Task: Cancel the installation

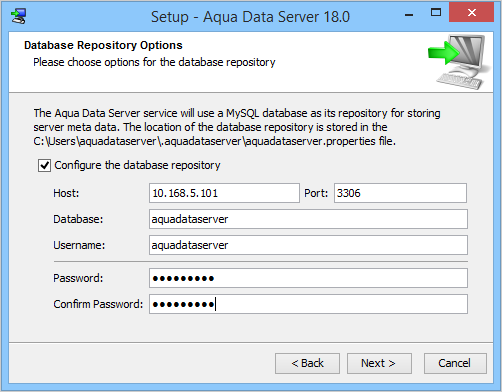Action: 455,363
